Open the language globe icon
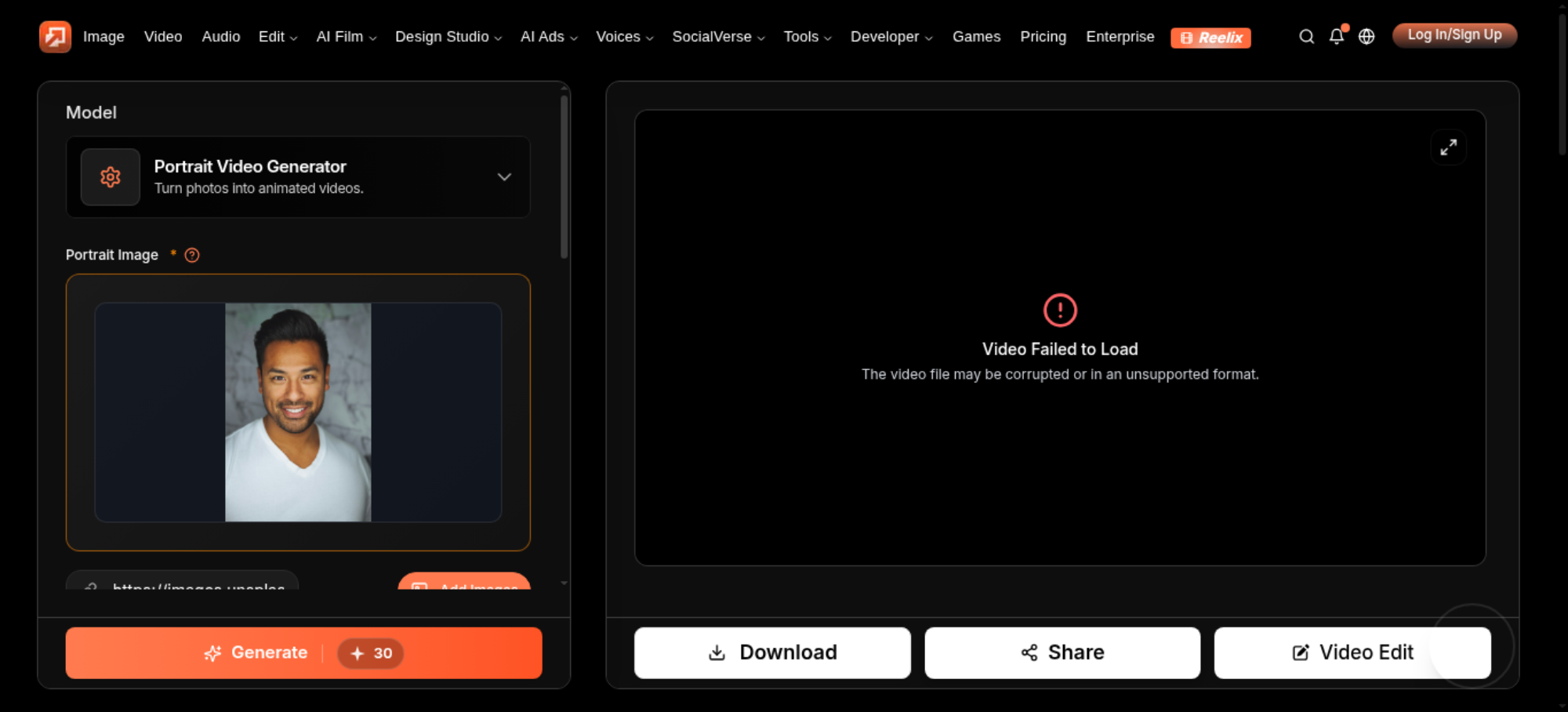1568x712 pixels. [x=1367, y=37]
